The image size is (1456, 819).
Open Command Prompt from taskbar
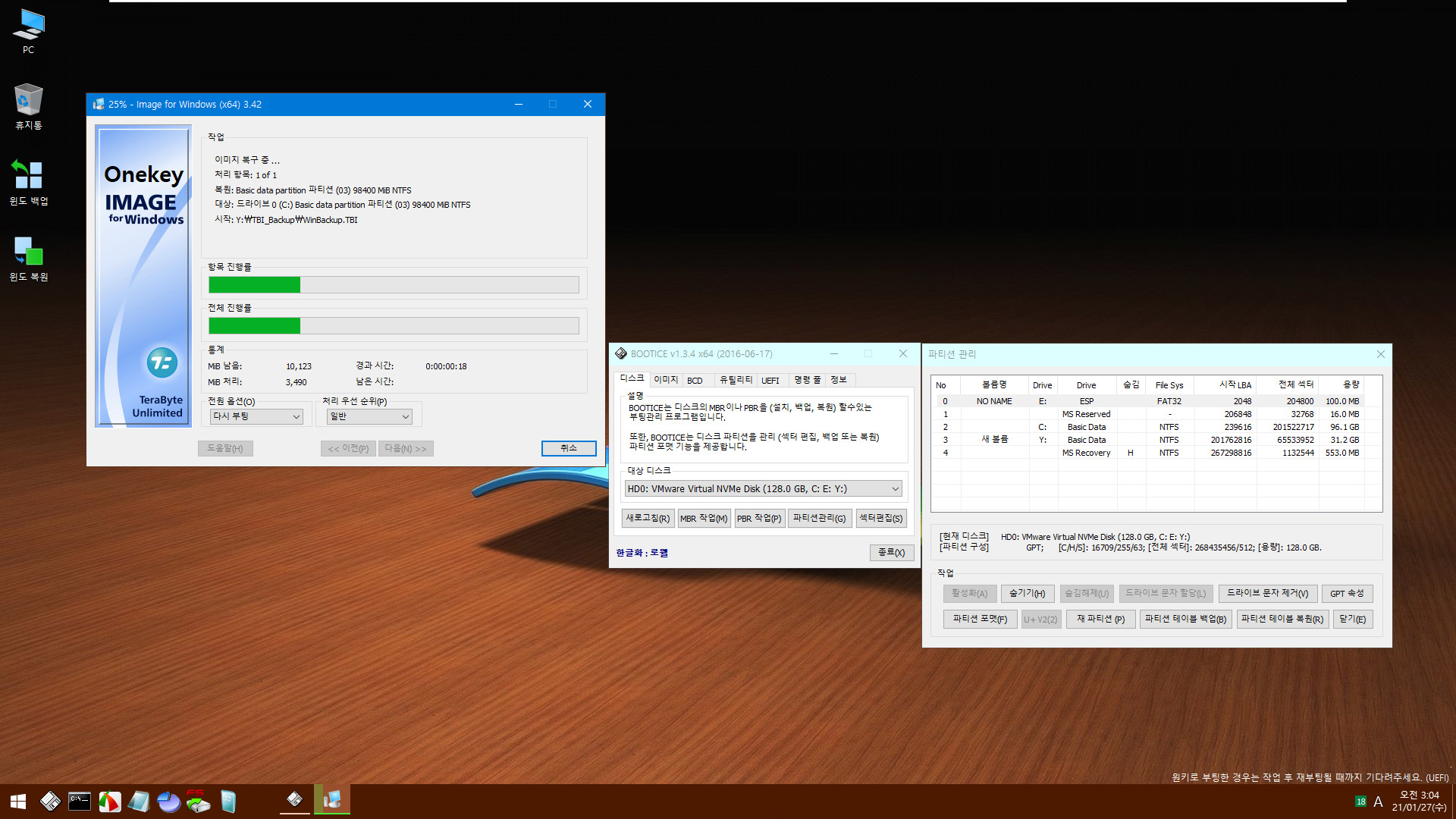(80, 802)
